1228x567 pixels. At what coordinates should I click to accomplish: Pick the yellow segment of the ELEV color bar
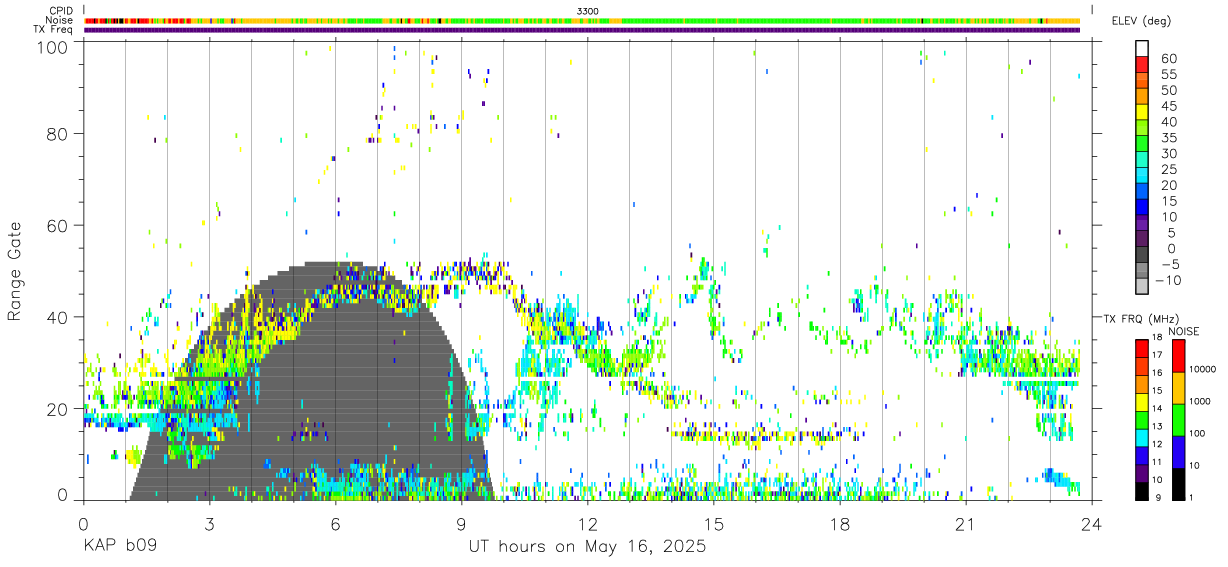pyautogui.click(x=1142, y=111)
